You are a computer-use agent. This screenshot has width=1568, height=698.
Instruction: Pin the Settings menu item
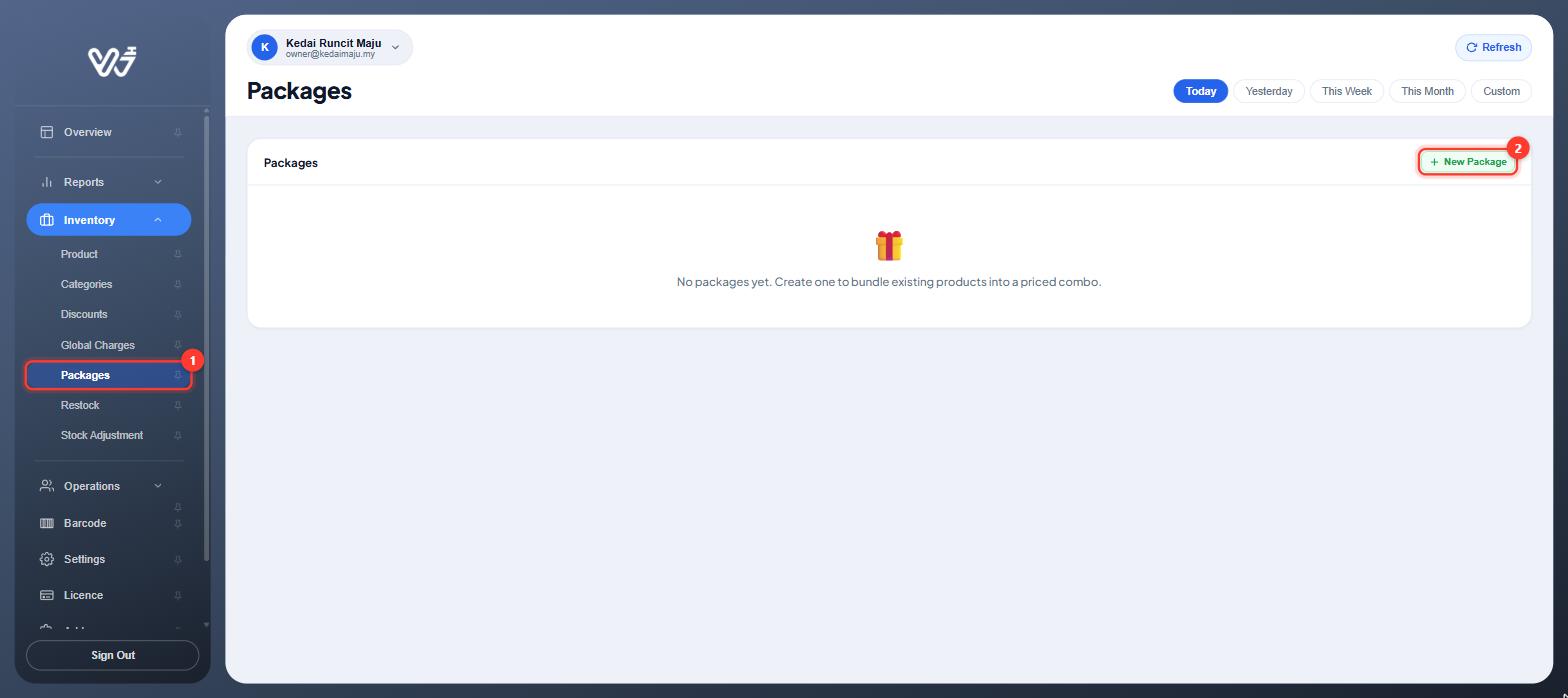178,559
